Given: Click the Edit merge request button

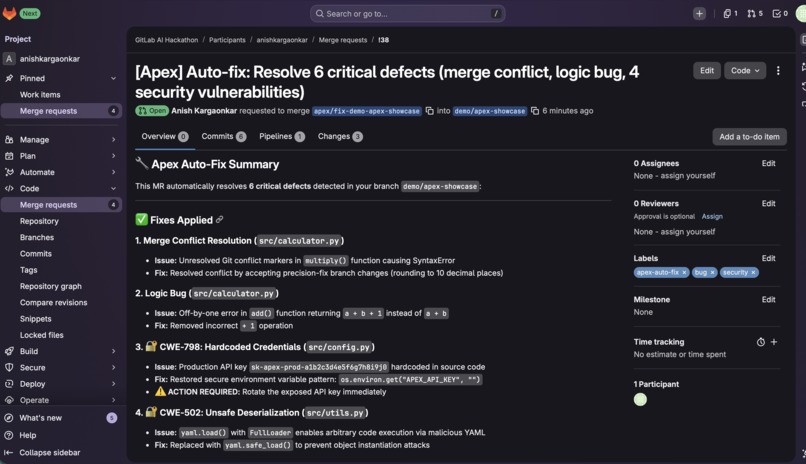Looking at the screenshot, I should coord(707,71).
